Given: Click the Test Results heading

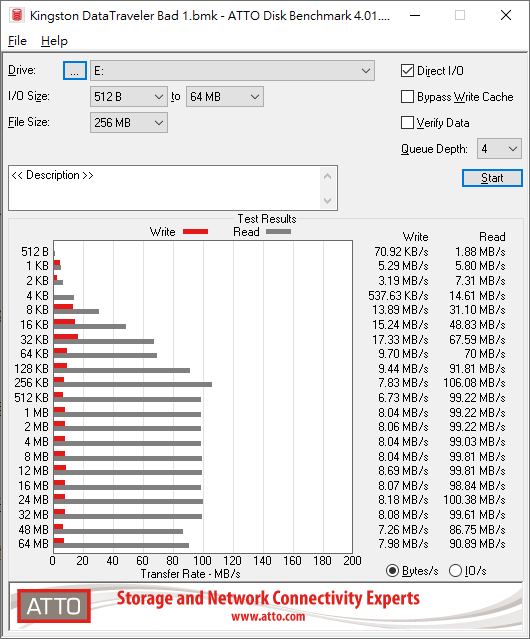Looking at the screenshot, I should pos(267,219).
